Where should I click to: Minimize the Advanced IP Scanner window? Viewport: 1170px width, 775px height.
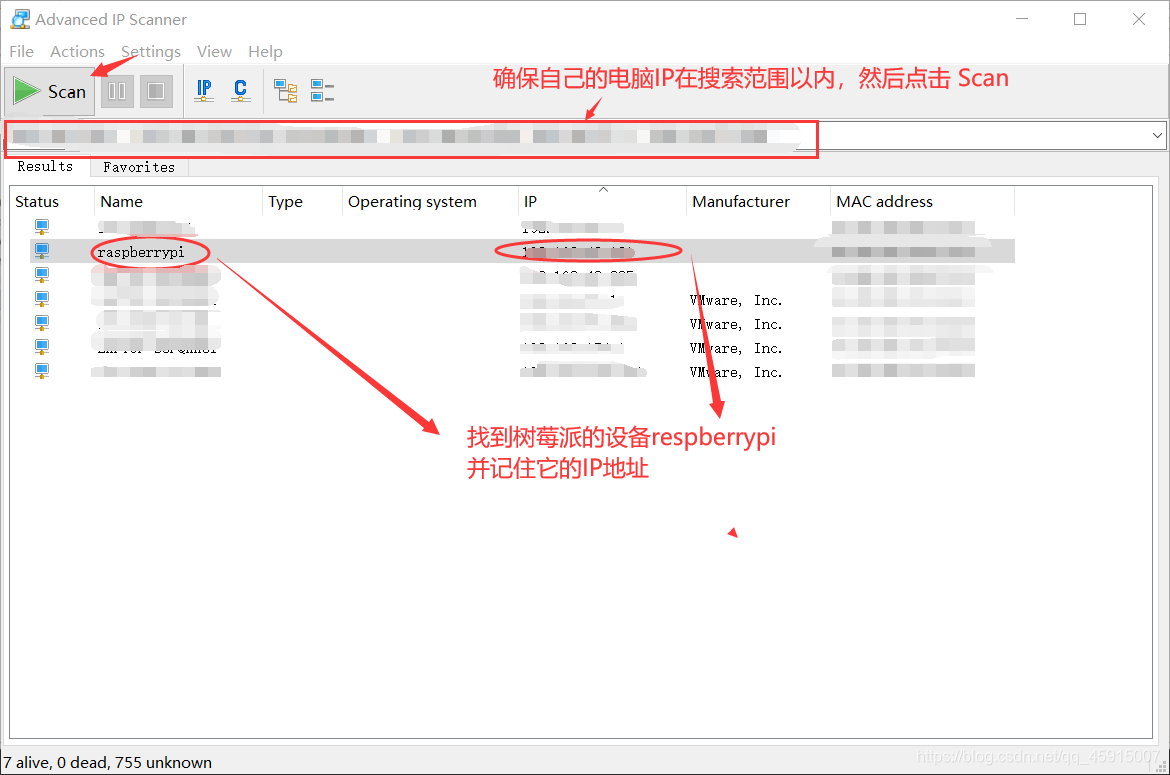[x=1022, y=19]
